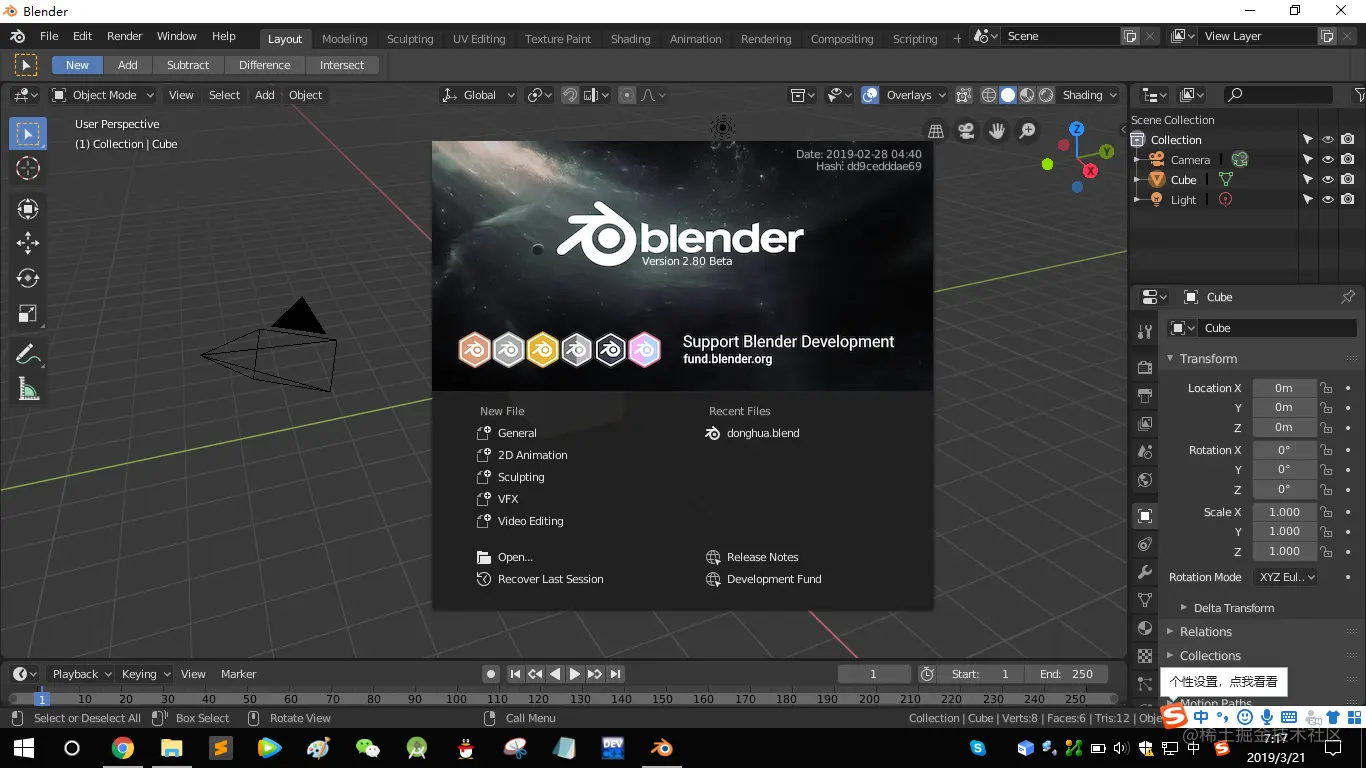The width and height of the screenshot is (1366, 768).
Task: Open the Shading options dropdown
Action: 1090,95
